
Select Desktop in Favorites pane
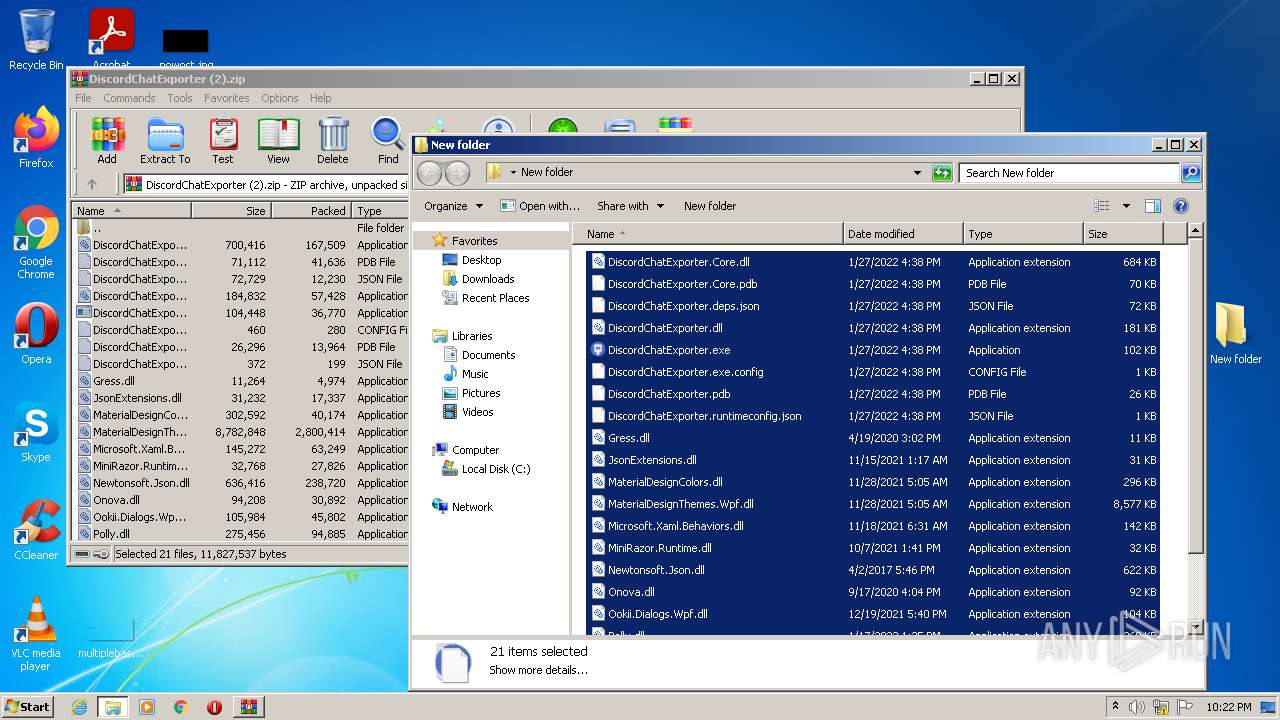tap(481, 260)
